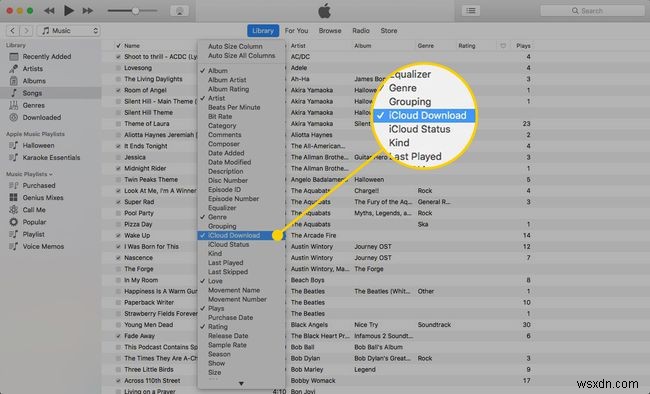Image resolution: width=650 pixels, height=394 pixels.
Task: Toggle iCloud Download column in menu
Action: coord(241,236)
